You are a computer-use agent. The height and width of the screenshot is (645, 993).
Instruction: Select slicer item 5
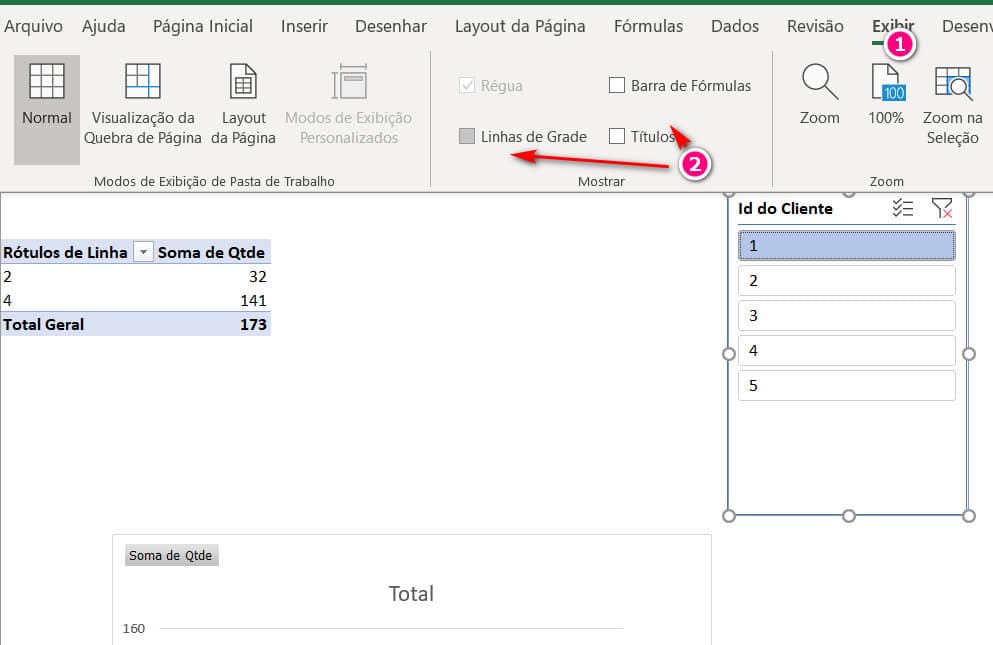[x=847, y=385]
